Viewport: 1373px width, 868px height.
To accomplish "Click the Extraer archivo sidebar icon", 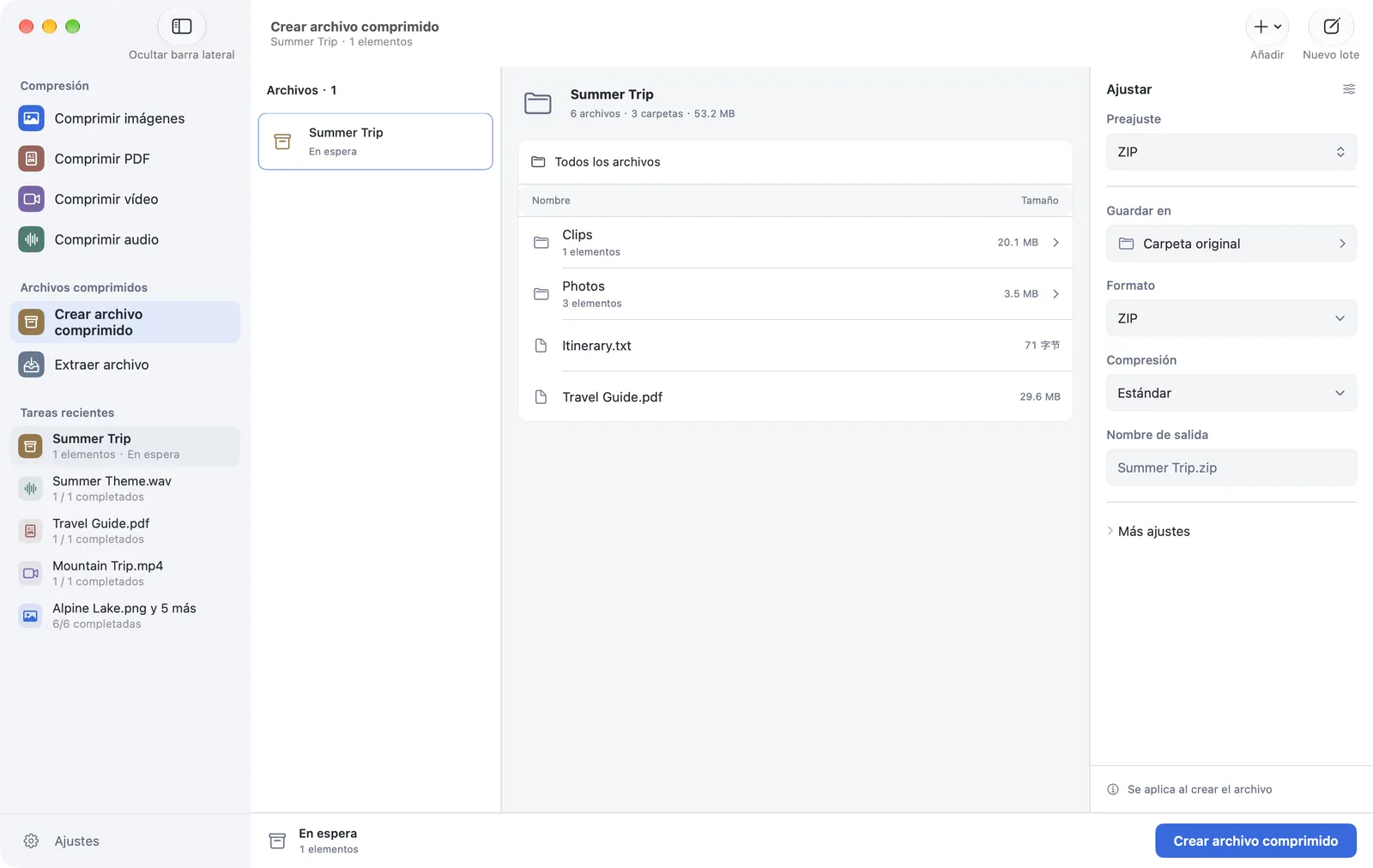I will (31, 365).
